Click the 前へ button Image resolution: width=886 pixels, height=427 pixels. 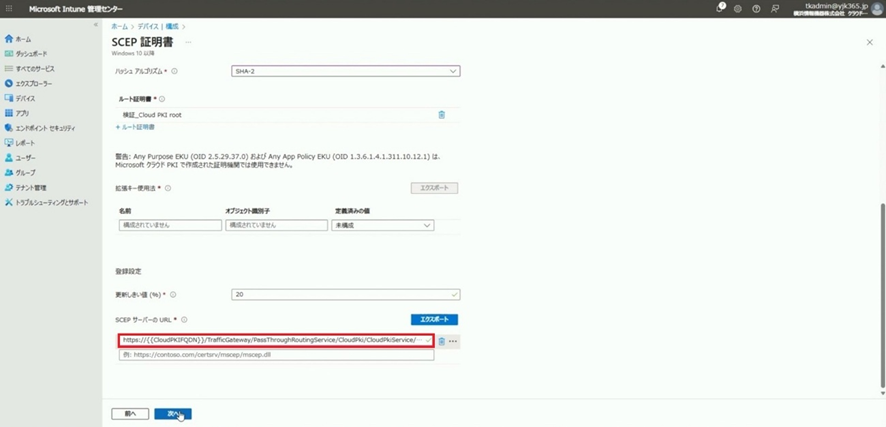(x=130, y=413)
